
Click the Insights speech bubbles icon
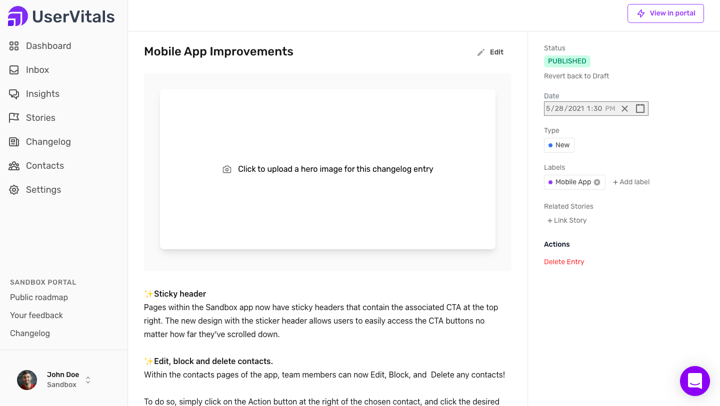click(x=14, y=94)
